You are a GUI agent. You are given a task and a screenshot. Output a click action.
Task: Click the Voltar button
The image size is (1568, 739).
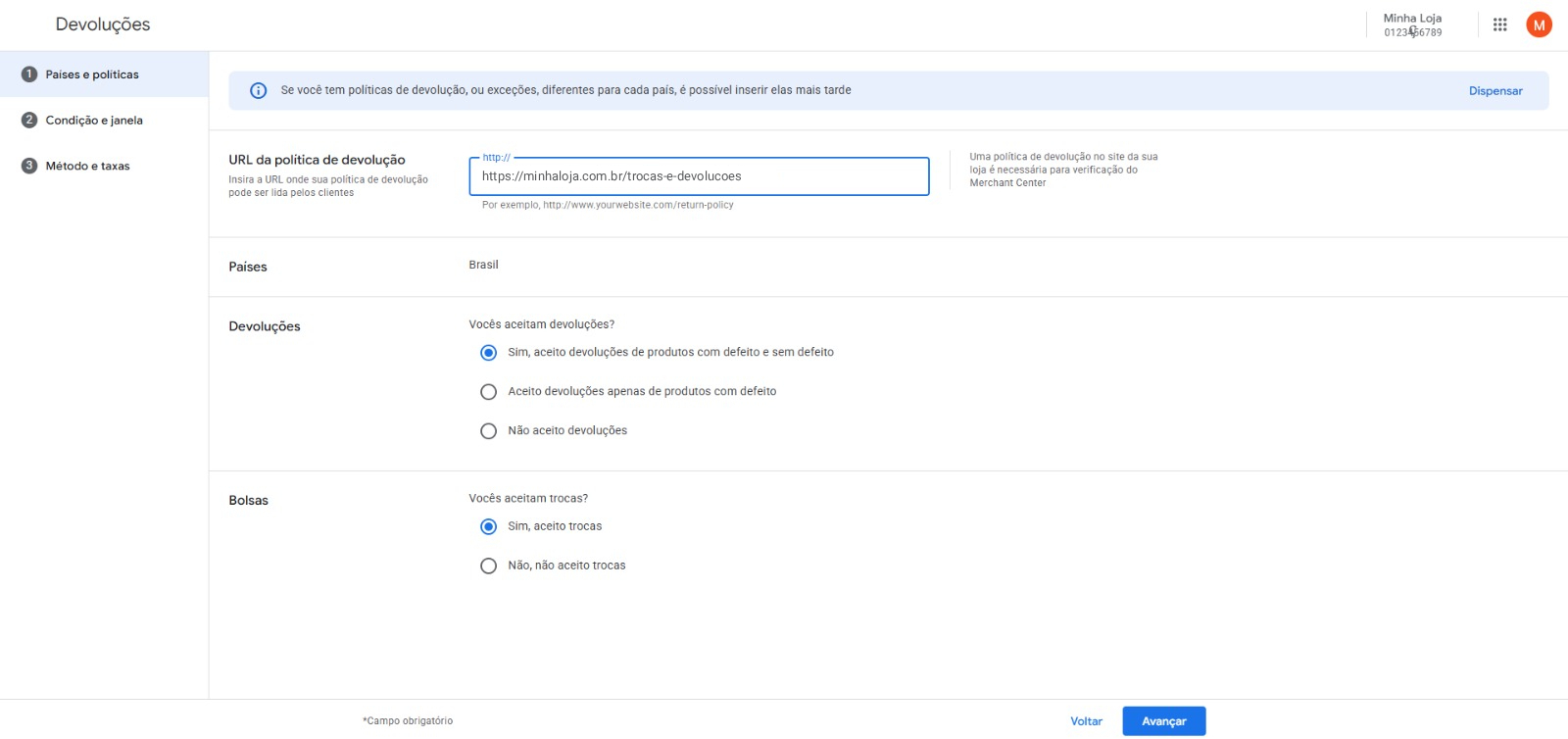(x=1086, y=721)
